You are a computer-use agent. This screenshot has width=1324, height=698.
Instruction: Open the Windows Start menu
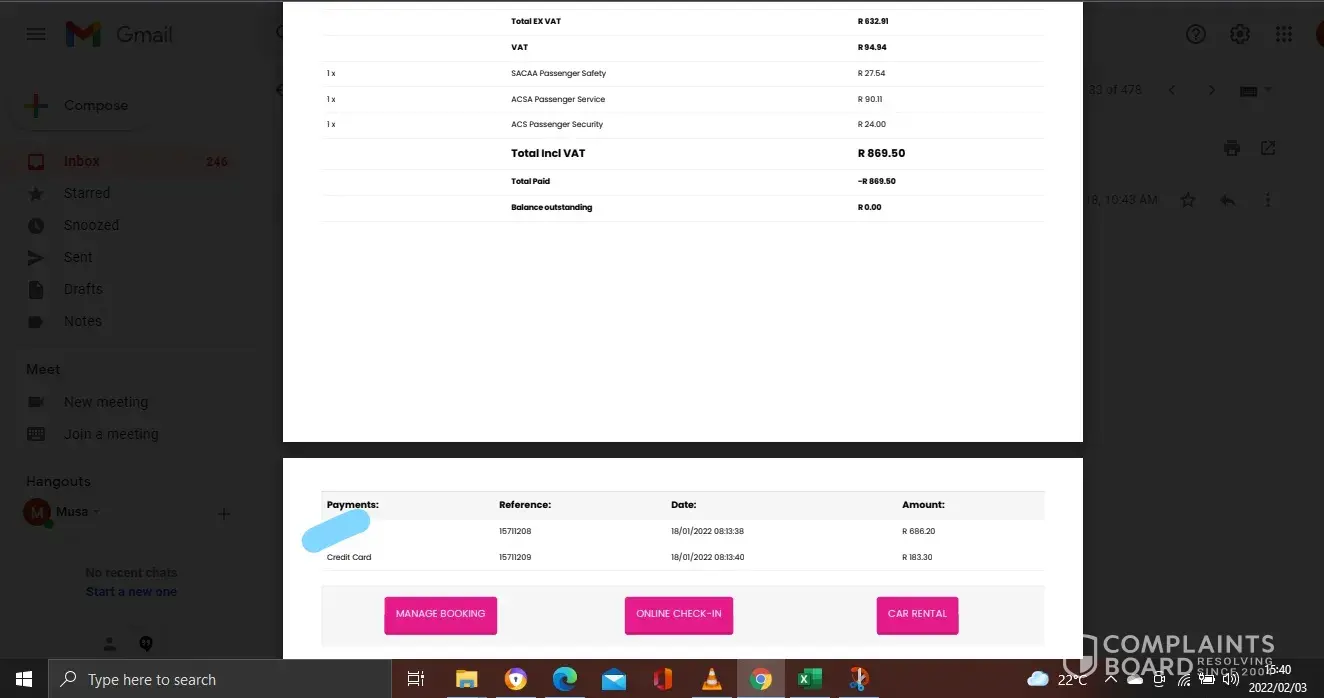click(x=24, y=679)
